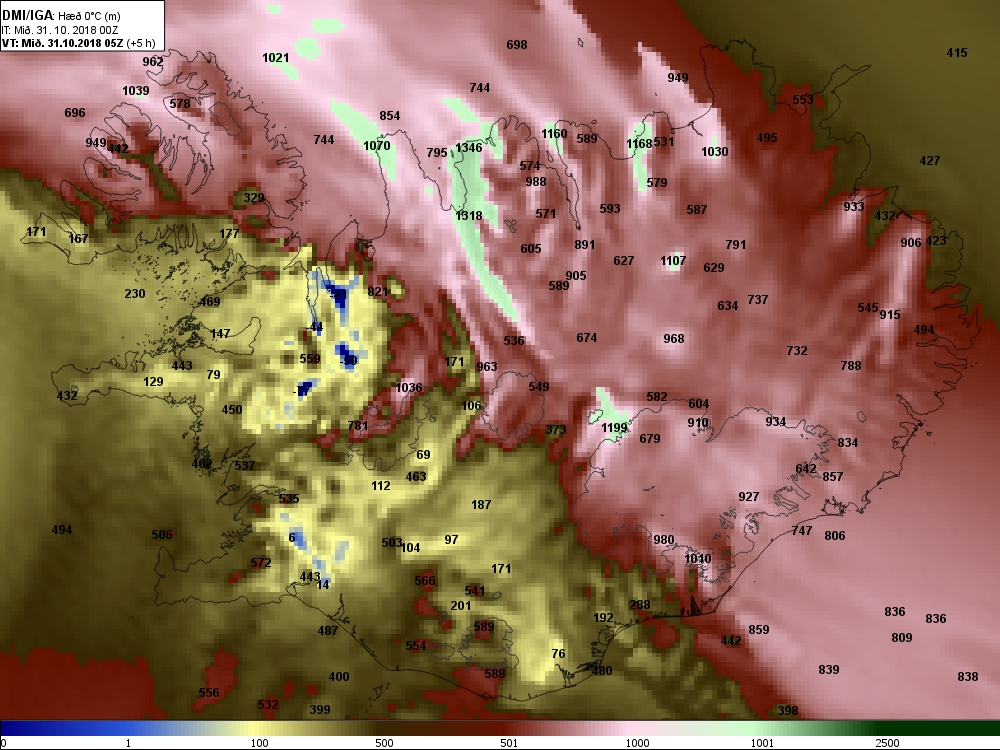The height and width of the screenshot is (750, 1000).
Task: Click the 415 value
Action: [x=957, y=53]
